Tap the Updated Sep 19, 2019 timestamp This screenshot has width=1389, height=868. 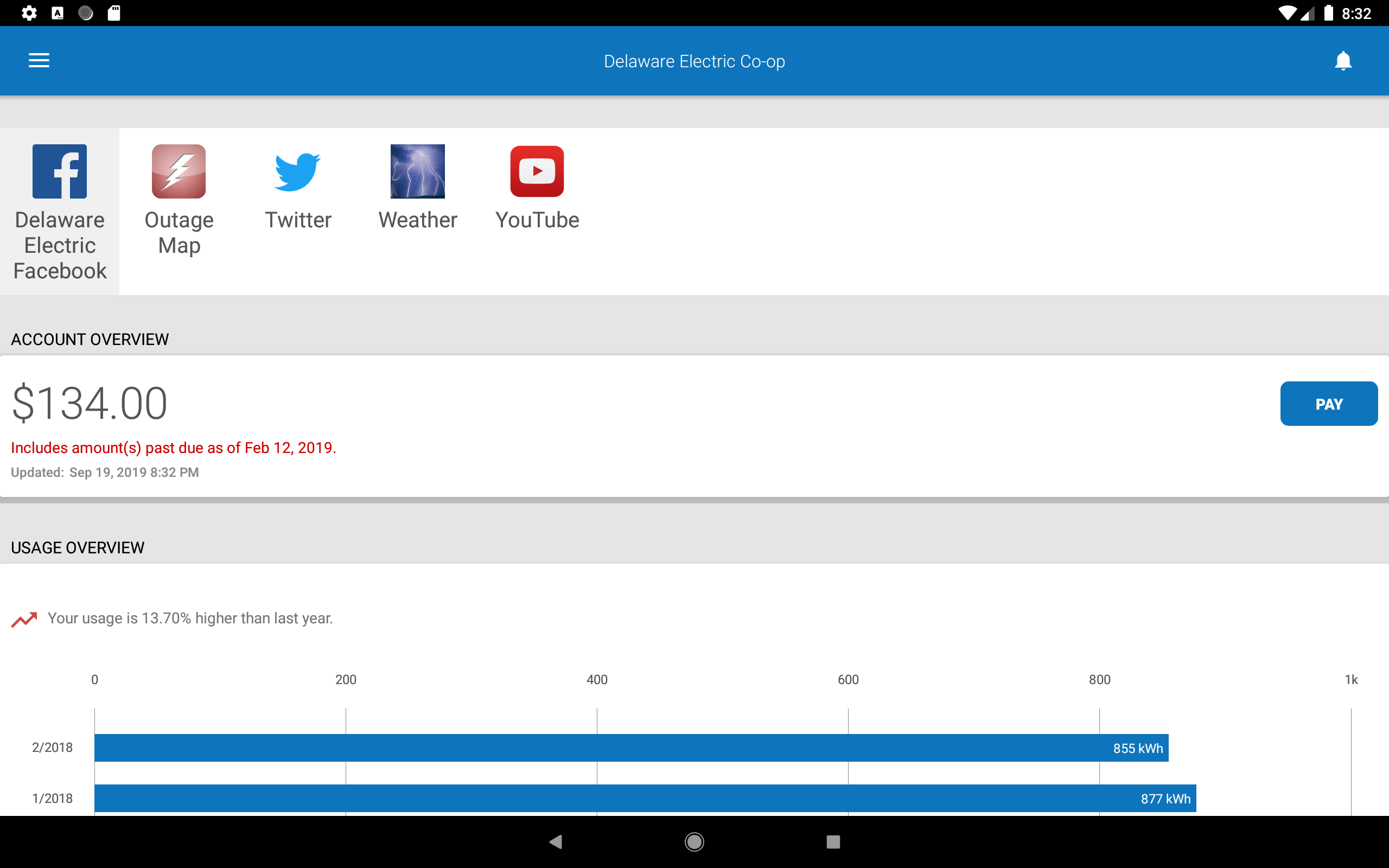tap(105, 473)
